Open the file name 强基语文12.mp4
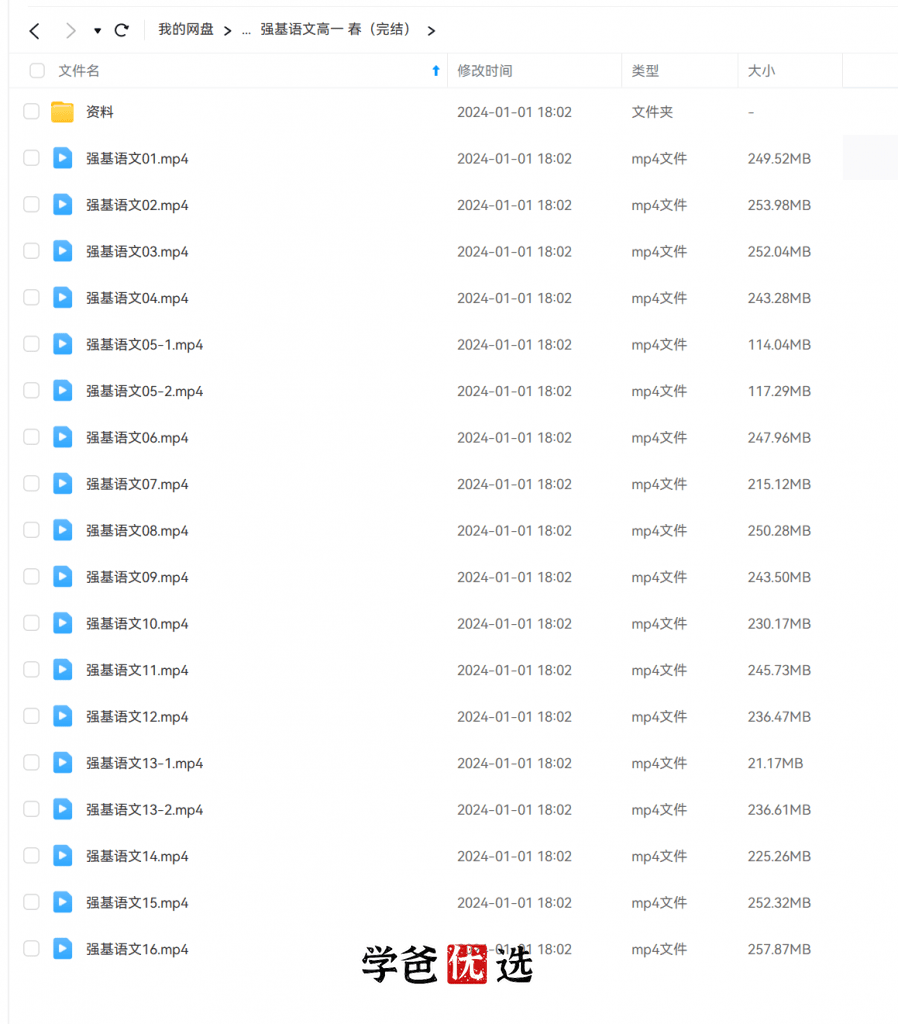Viewport: 898px width, 1024px height. (x=137, y=716)
